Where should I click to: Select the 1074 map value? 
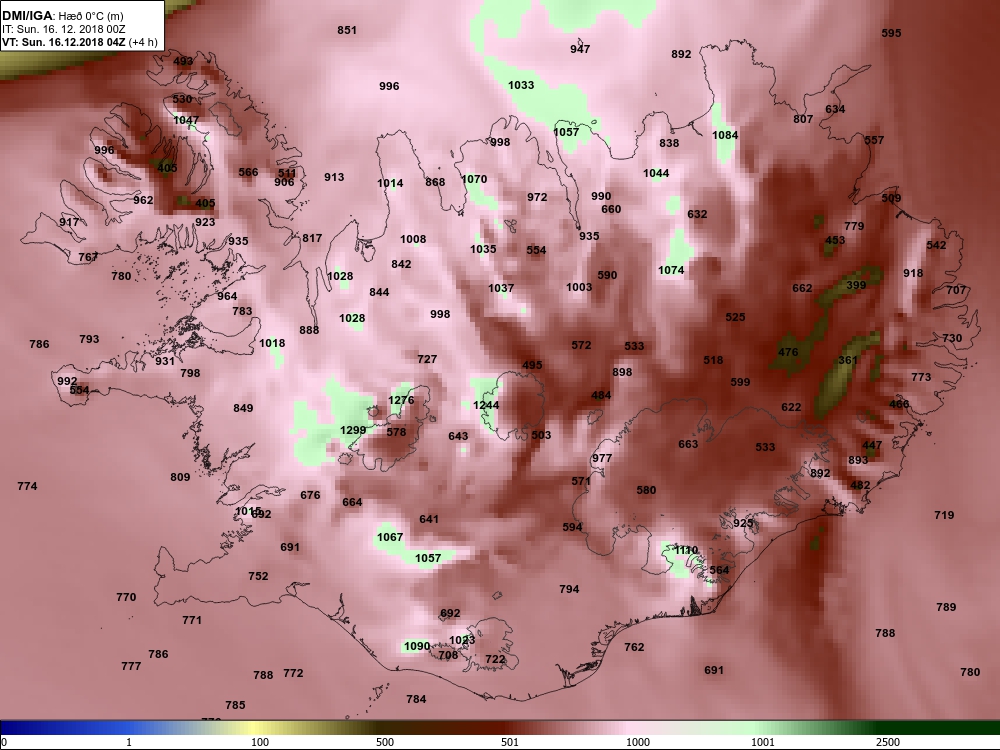(672, 270)
